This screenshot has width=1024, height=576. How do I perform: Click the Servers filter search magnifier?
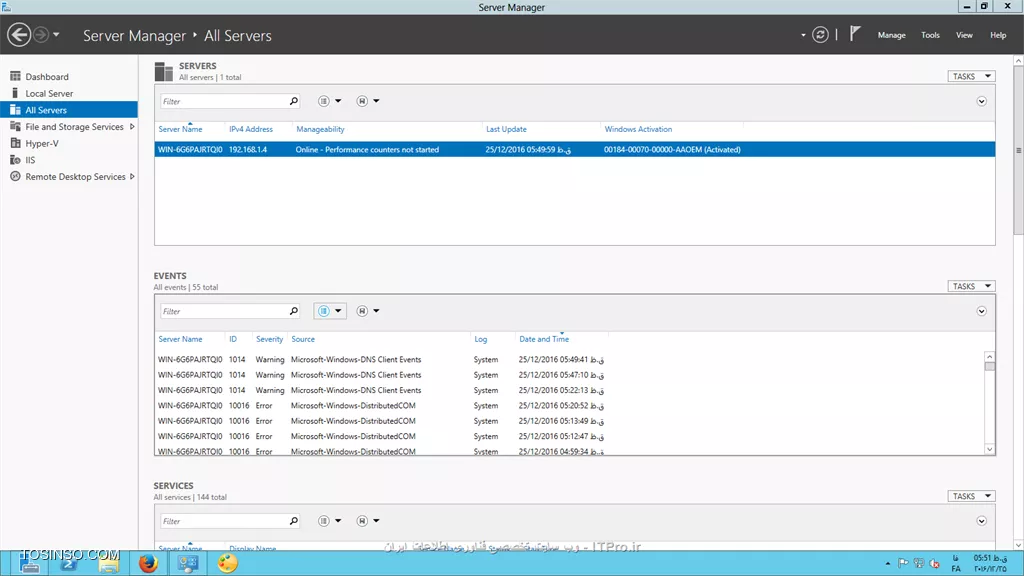pos(294,101)
